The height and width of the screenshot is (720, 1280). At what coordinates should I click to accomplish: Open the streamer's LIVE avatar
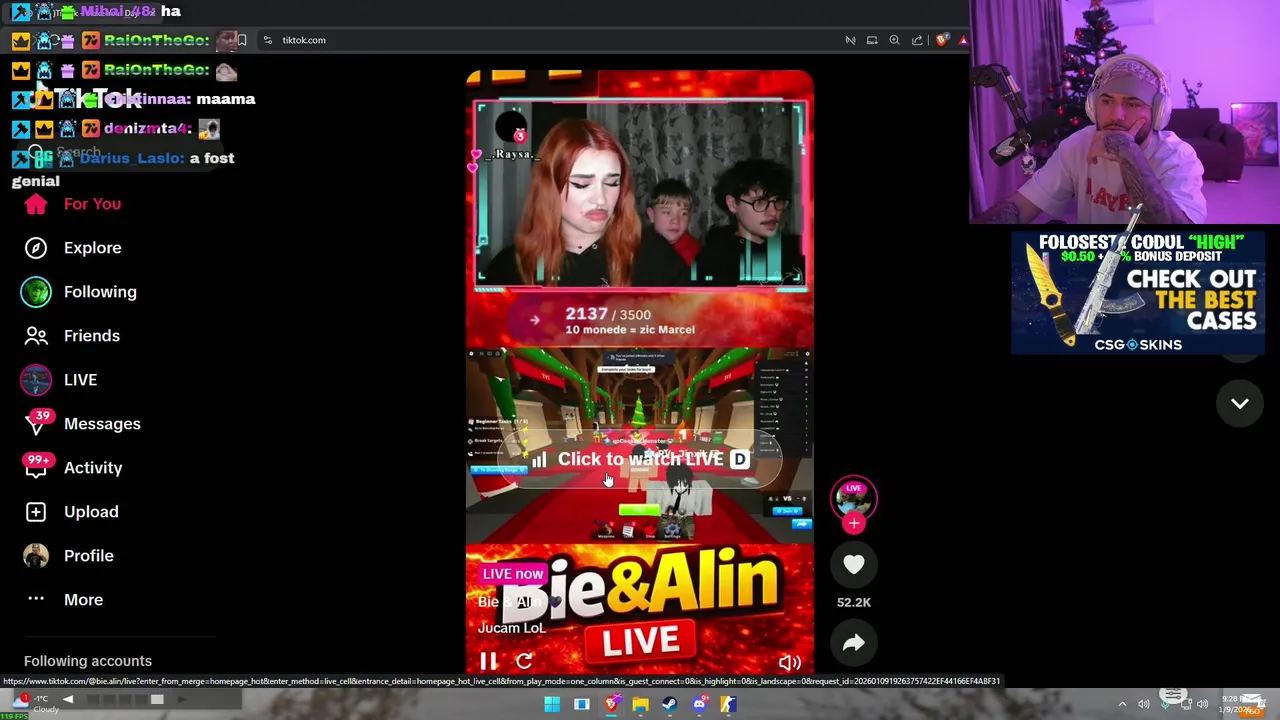click(x=853, y=497)
